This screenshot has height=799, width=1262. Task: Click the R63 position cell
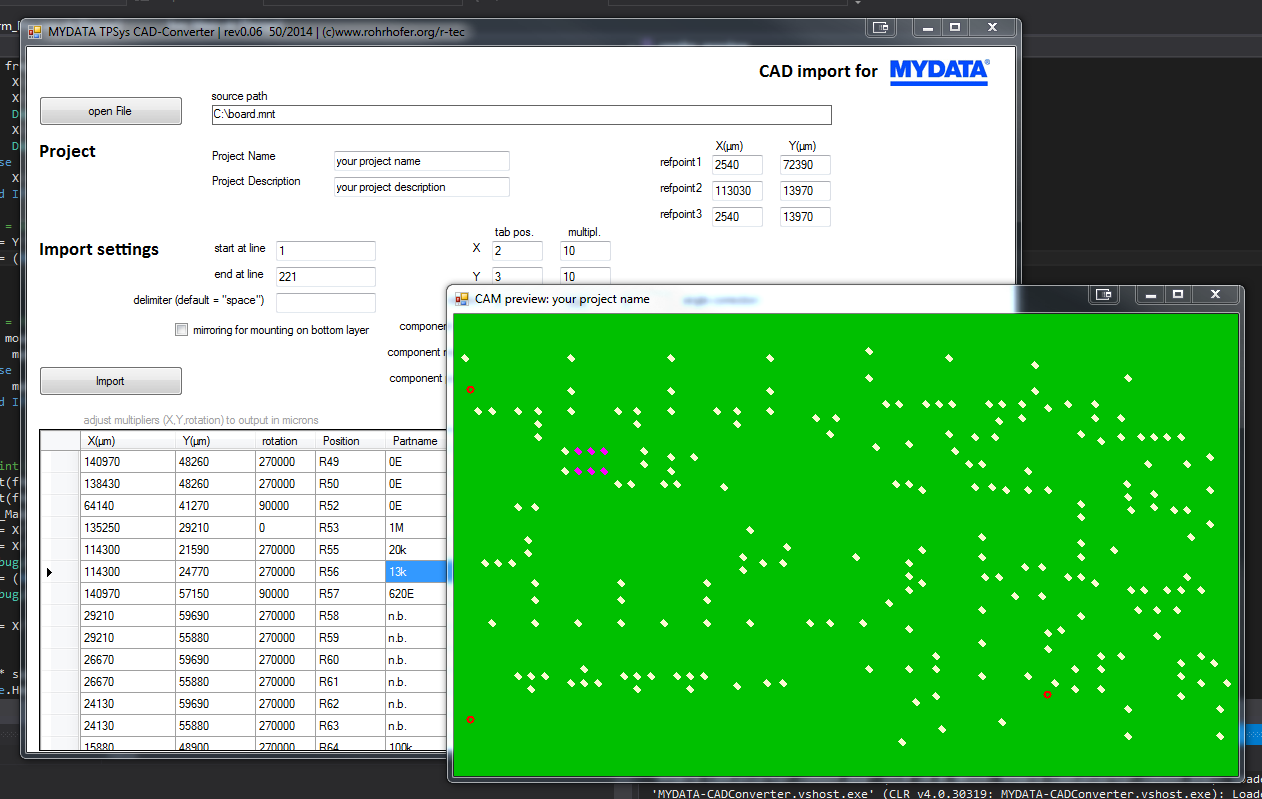point(350,726)
